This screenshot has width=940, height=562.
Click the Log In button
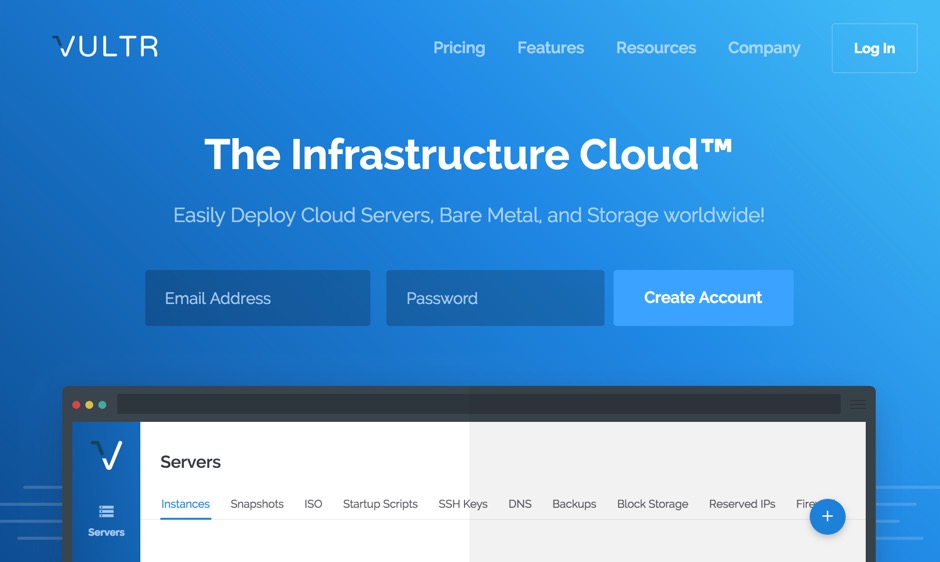click(x=874, y=48)
